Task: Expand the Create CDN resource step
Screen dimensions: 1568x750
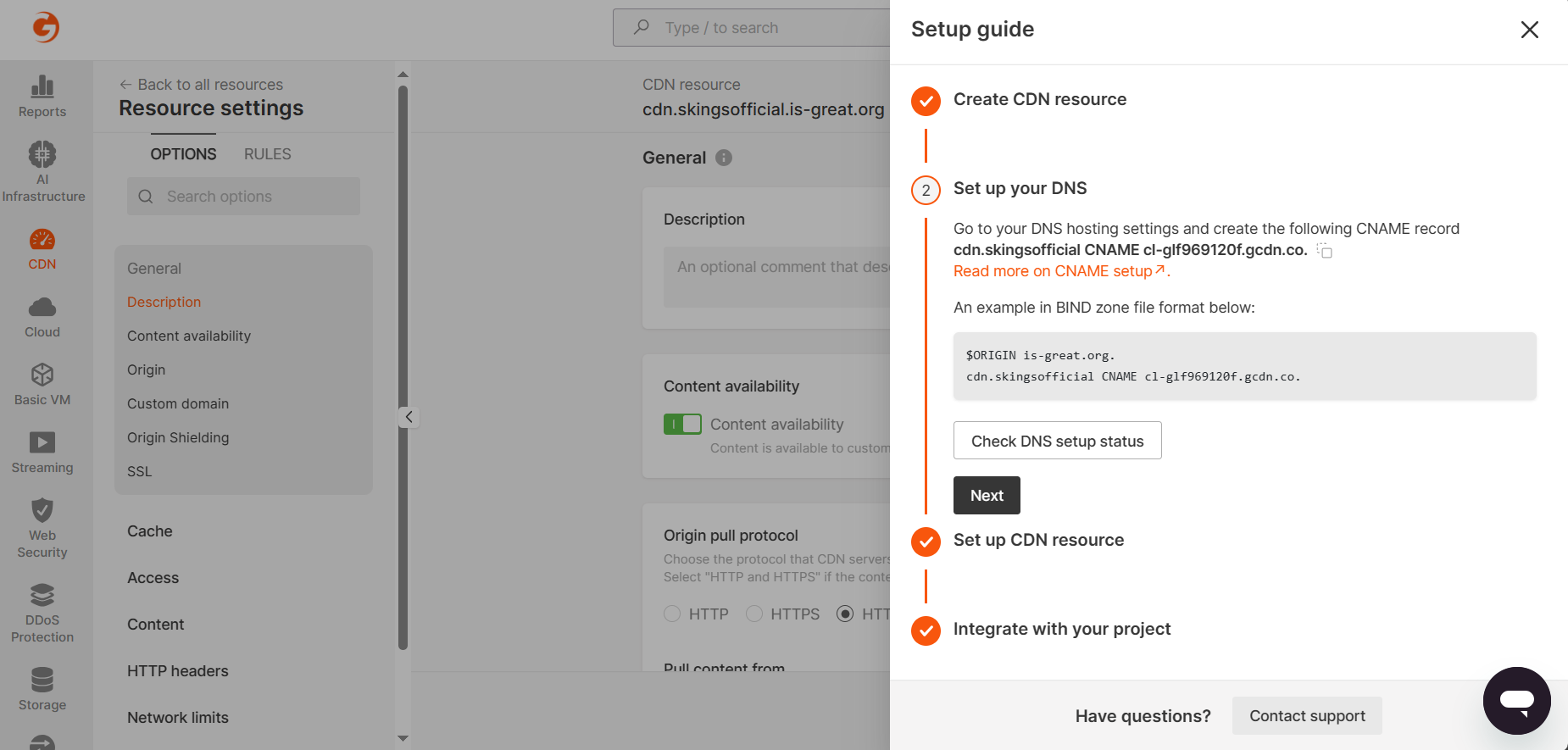Action: 1039,99
